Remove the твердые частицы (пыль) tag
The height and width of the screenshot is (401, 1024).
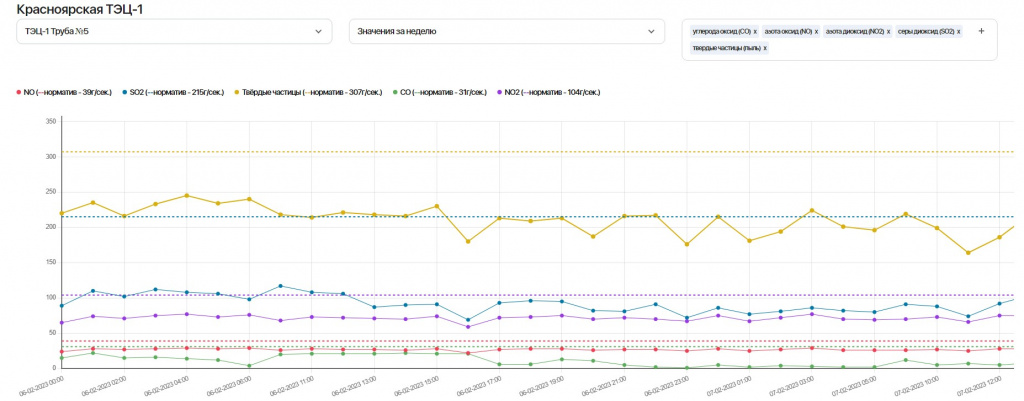(765, 48)
